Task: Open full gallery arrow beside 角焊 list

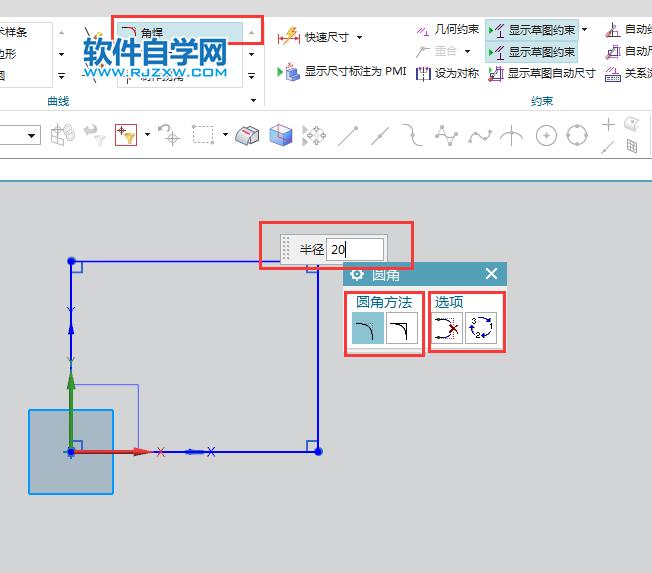Action: click(x=252, y=76)
